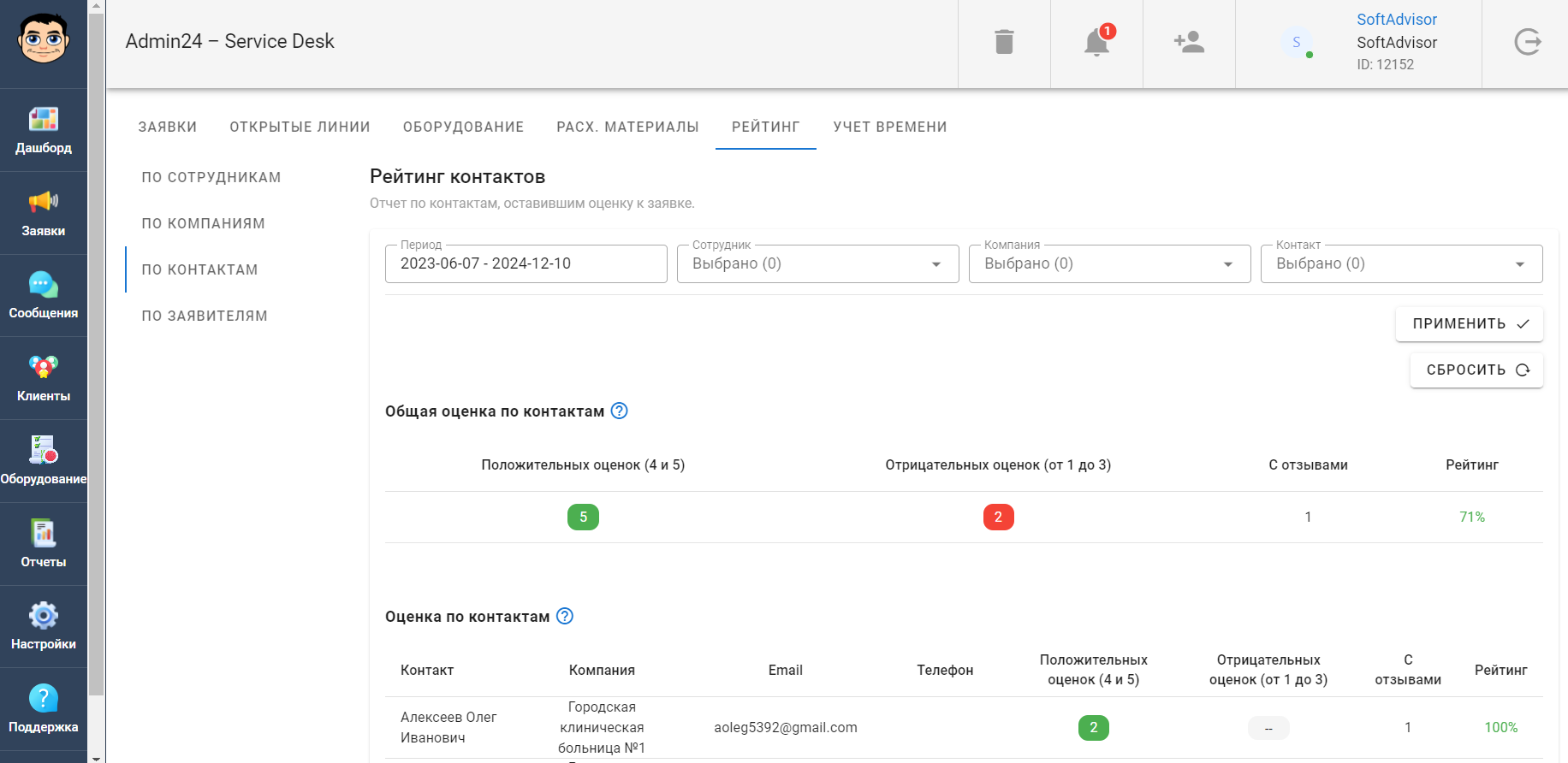The height and width of the screenshot is (763, 1568).
Task: Open По сотрудникам rating view
Action: tap(211, 177)
